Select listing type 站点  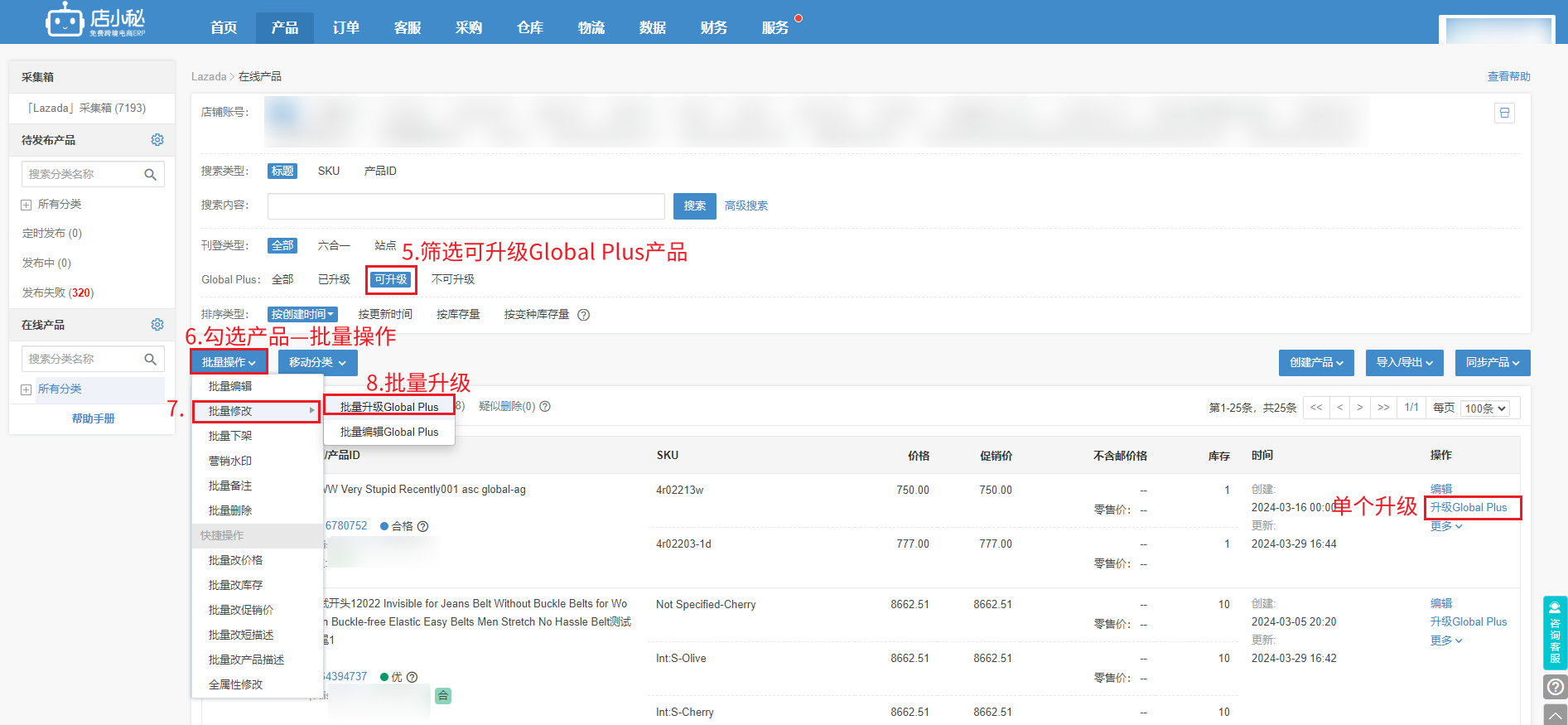click(x=385, y=245)
